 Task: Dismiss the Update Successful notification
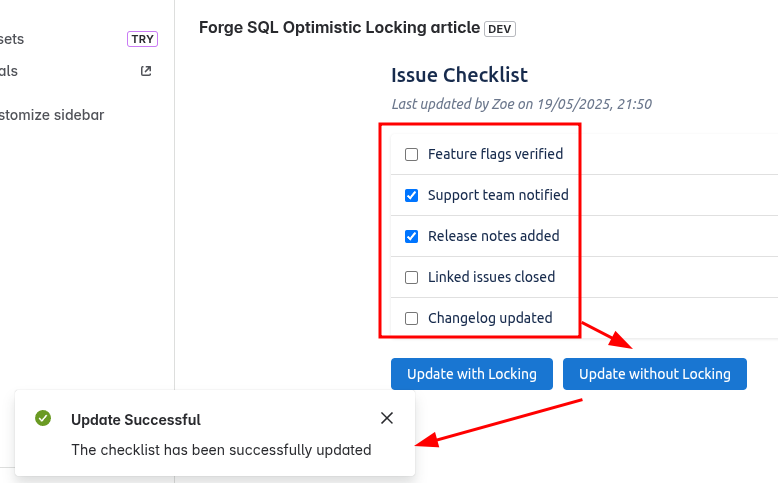[x=387, y=418]
